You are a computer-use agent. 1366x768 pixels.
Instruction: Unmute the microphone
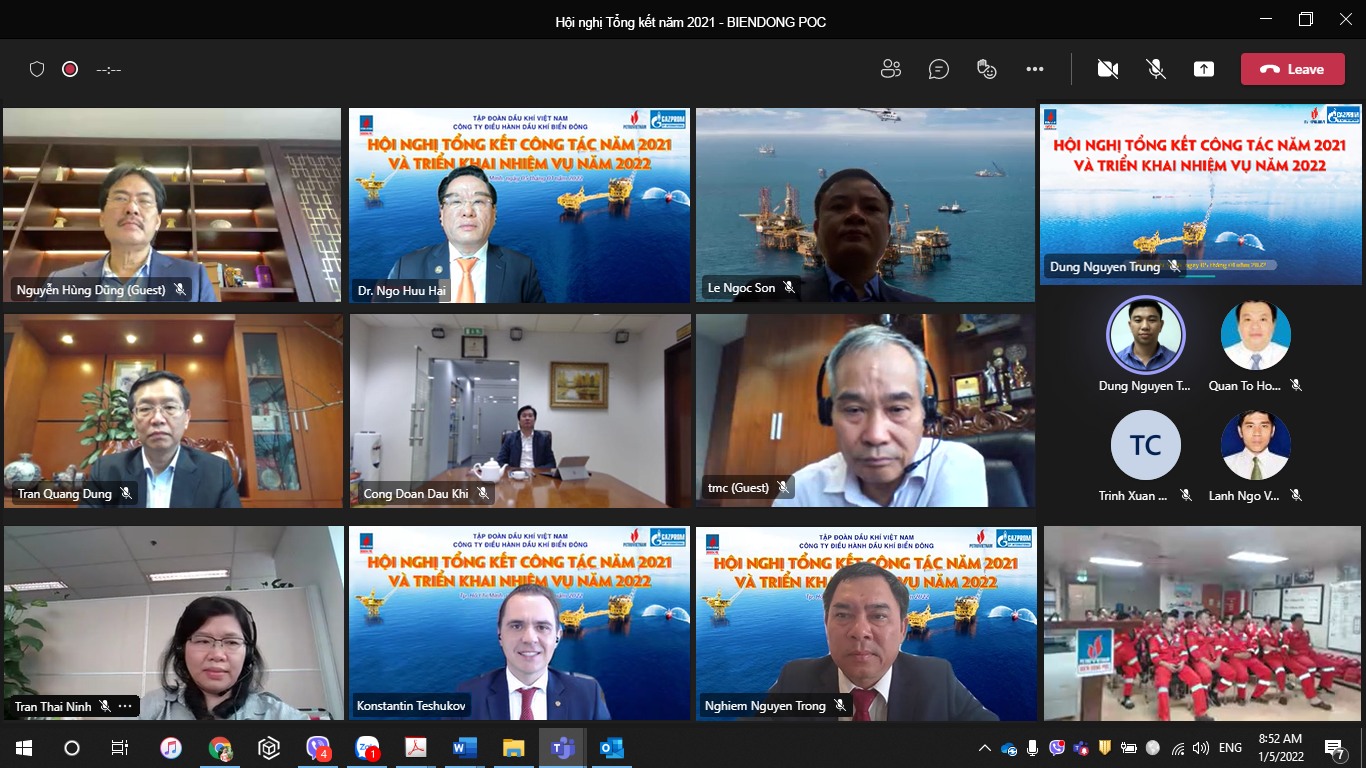click(1156, 69)
